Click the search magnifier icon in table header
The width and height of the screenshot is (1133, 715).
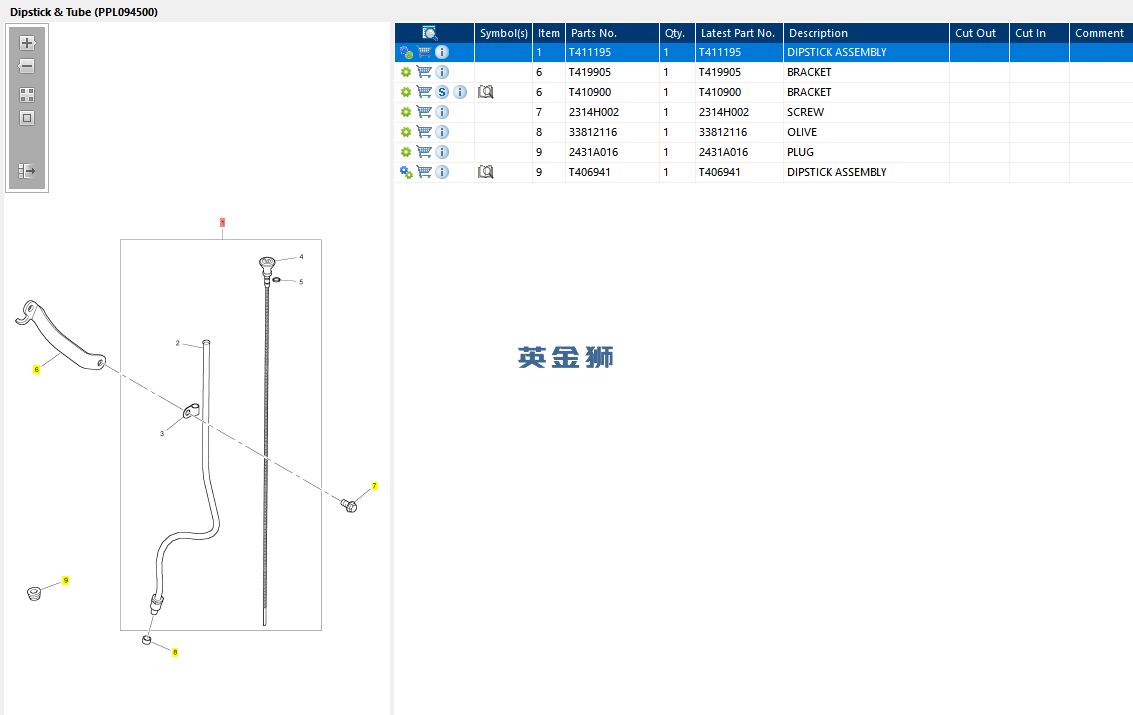click(x=430, y=32)
